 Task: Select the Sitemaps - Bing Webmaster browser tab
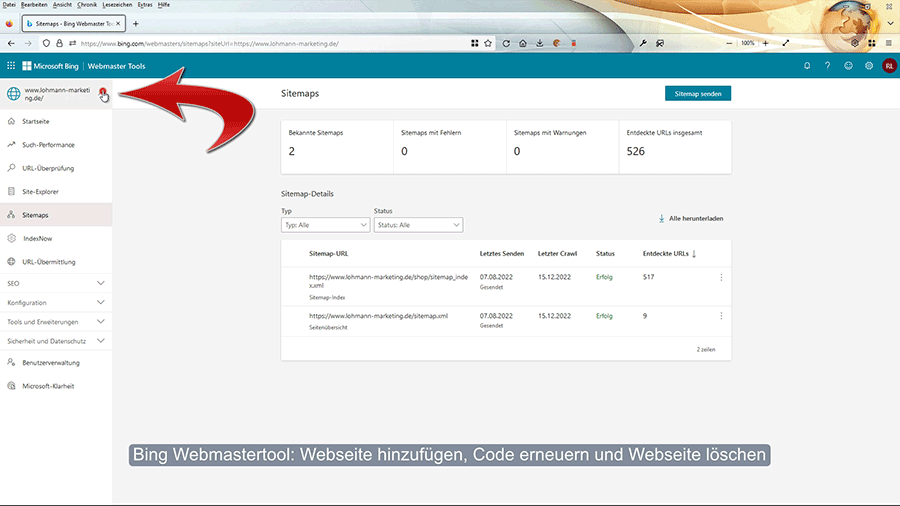click(x=73, y=24)
